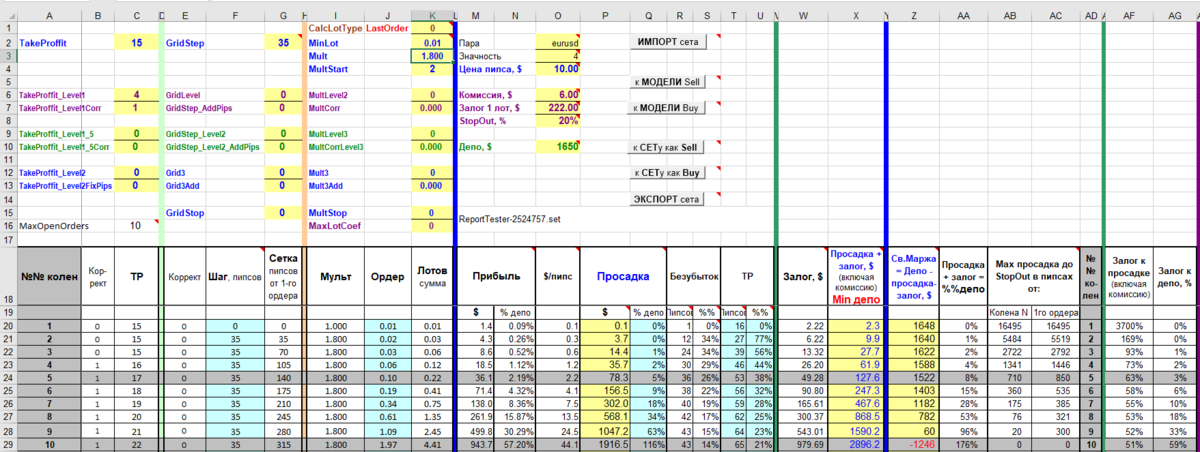Click the ЭКСПОРТ сета button
Image resolution: width=1200 pixels, height=452 pixels.
(669, 199)
